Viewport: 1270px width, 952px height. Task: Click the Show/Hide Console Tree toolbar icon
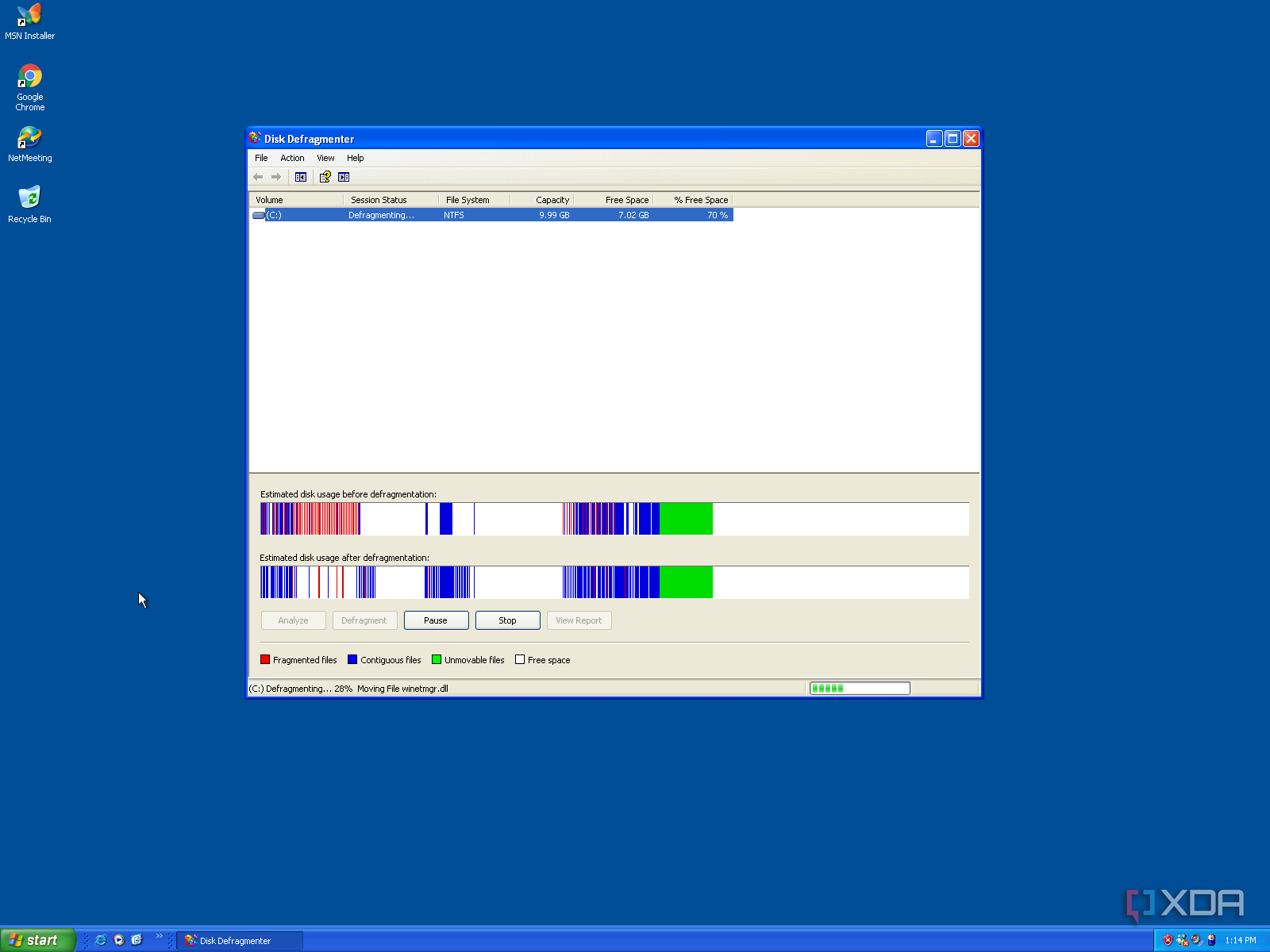point(301,177)
